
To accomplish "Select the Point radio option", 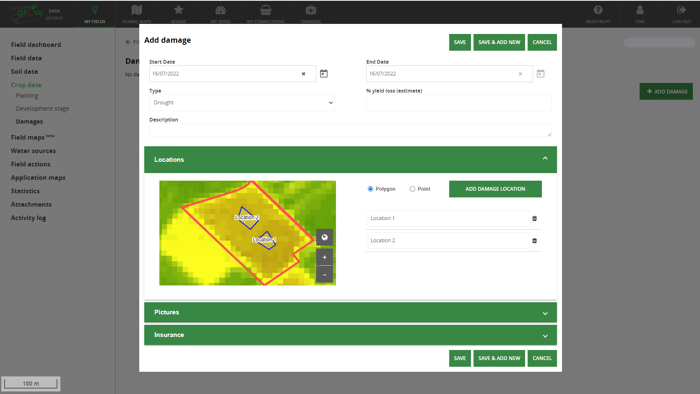I will click(x=412, y=189).
